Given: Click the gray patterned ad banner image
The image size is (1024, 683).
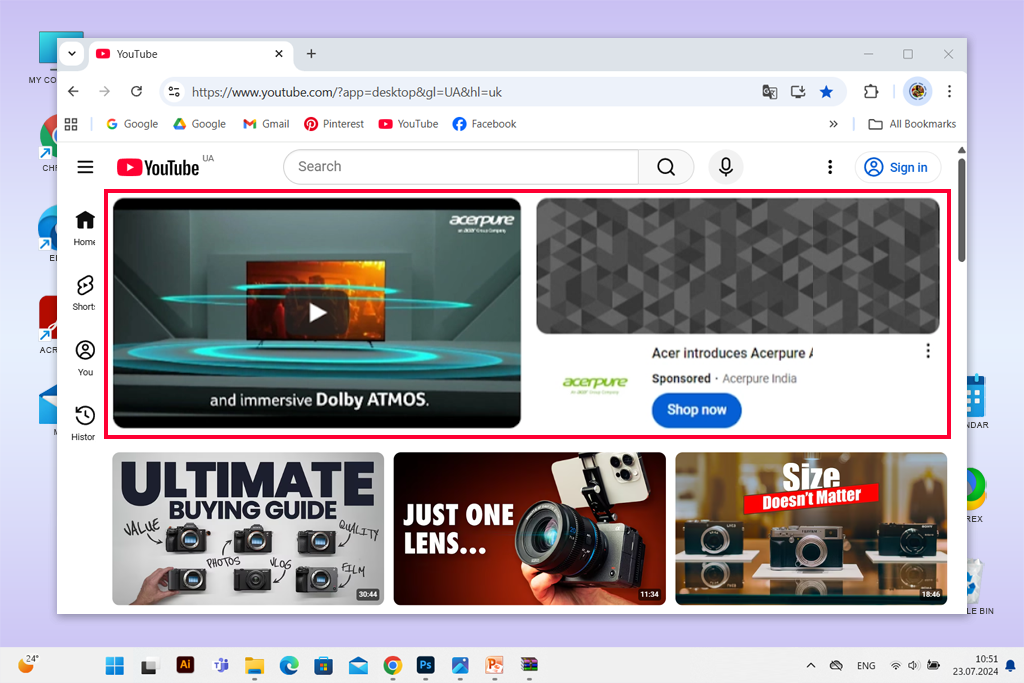Looking at the screenshot, I should click(738, 266).
